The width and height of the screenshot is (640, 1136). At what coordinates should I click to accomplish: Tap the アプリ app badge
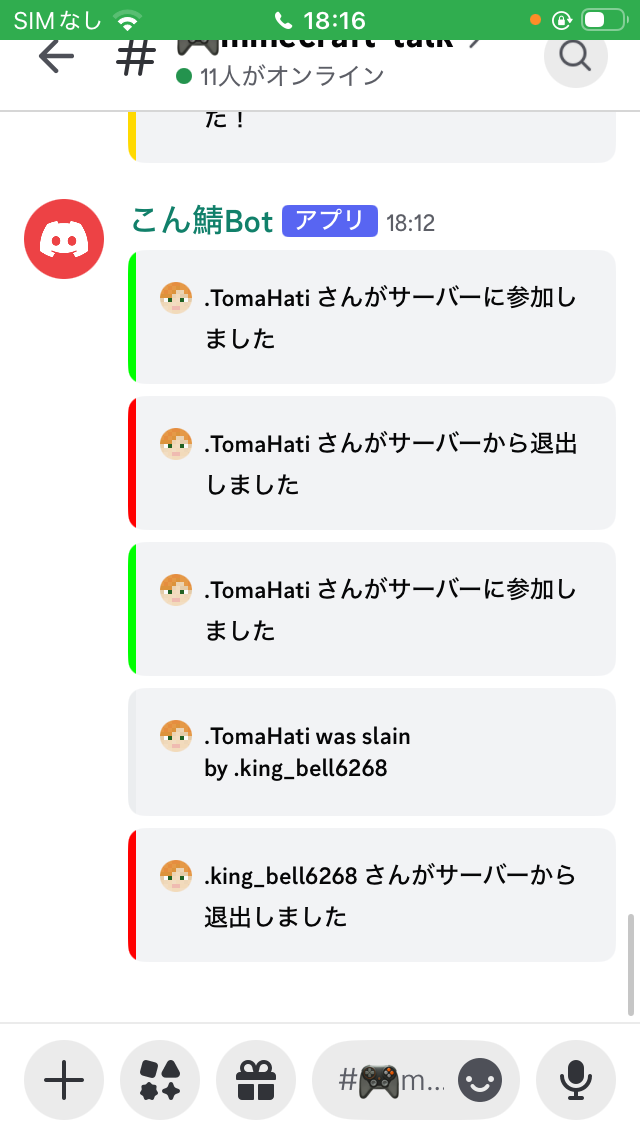click(330, 221)
